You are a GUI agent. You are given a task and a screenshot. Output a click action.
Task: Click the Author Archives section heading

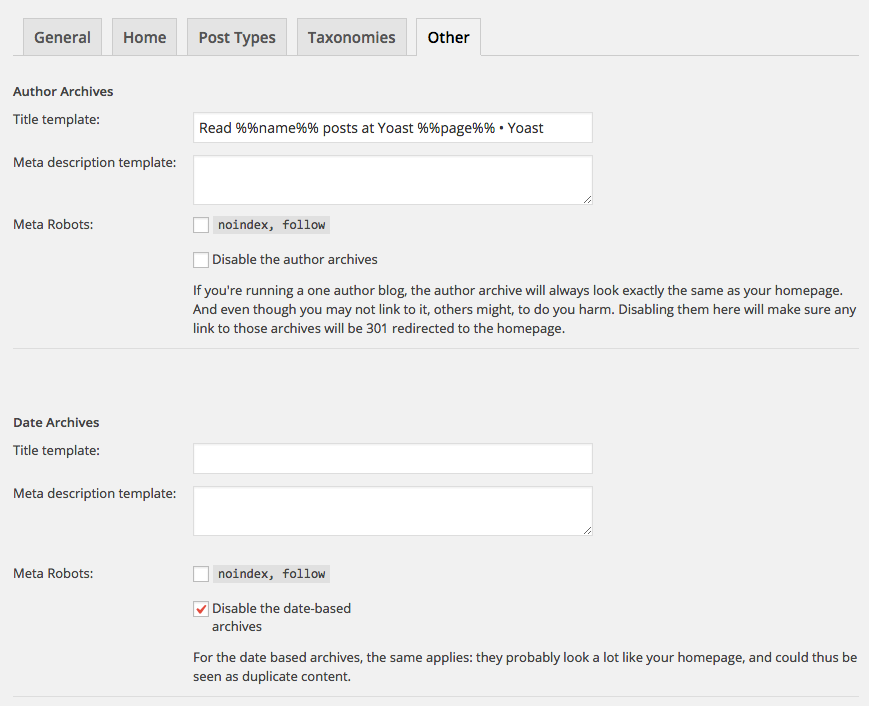63,91
